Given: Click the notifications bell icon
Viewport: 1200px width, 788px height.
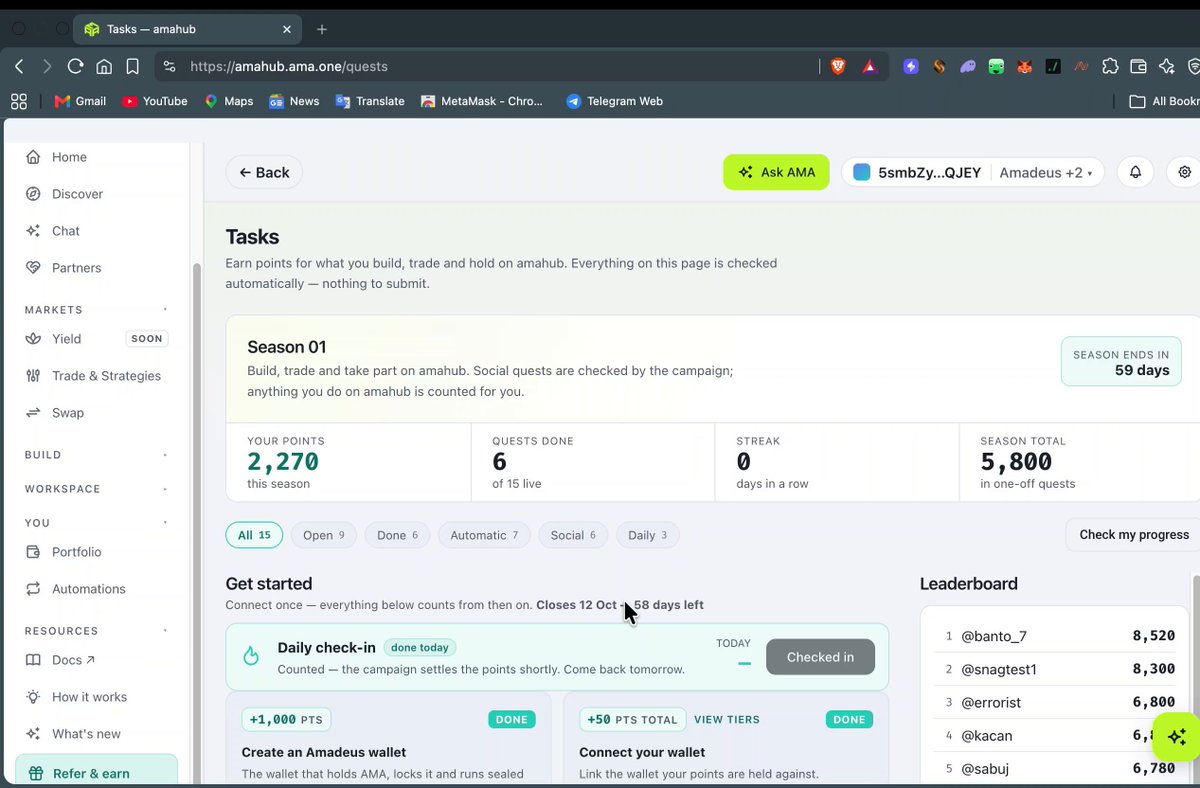Looking at the screenshot, I should click(1135, 172).
